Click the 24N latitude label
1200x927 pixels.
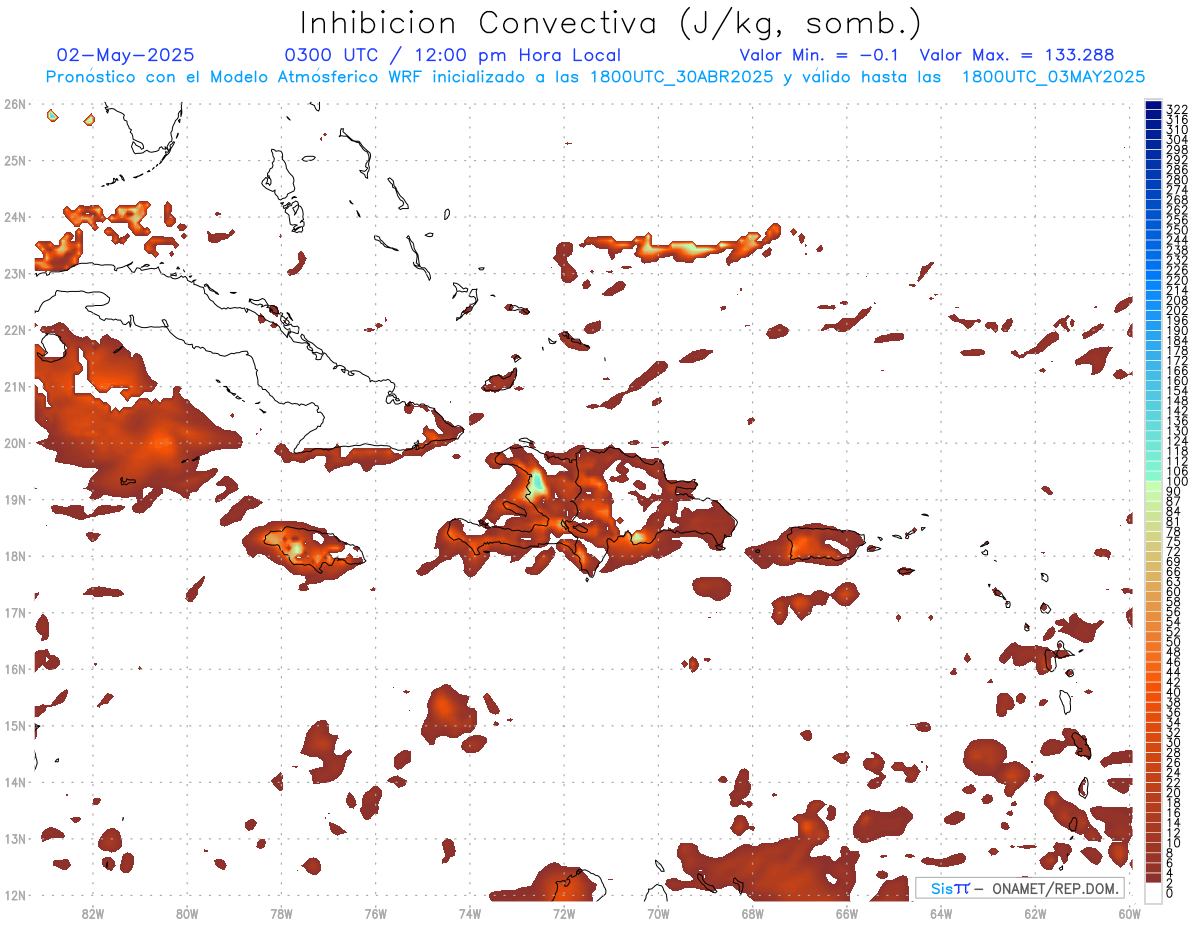(x=14, y=217)
